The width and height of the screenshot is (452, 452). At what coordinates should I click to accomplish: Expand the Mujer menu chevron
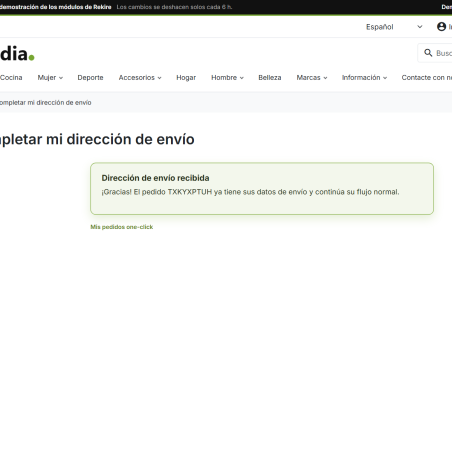point(61,78)
